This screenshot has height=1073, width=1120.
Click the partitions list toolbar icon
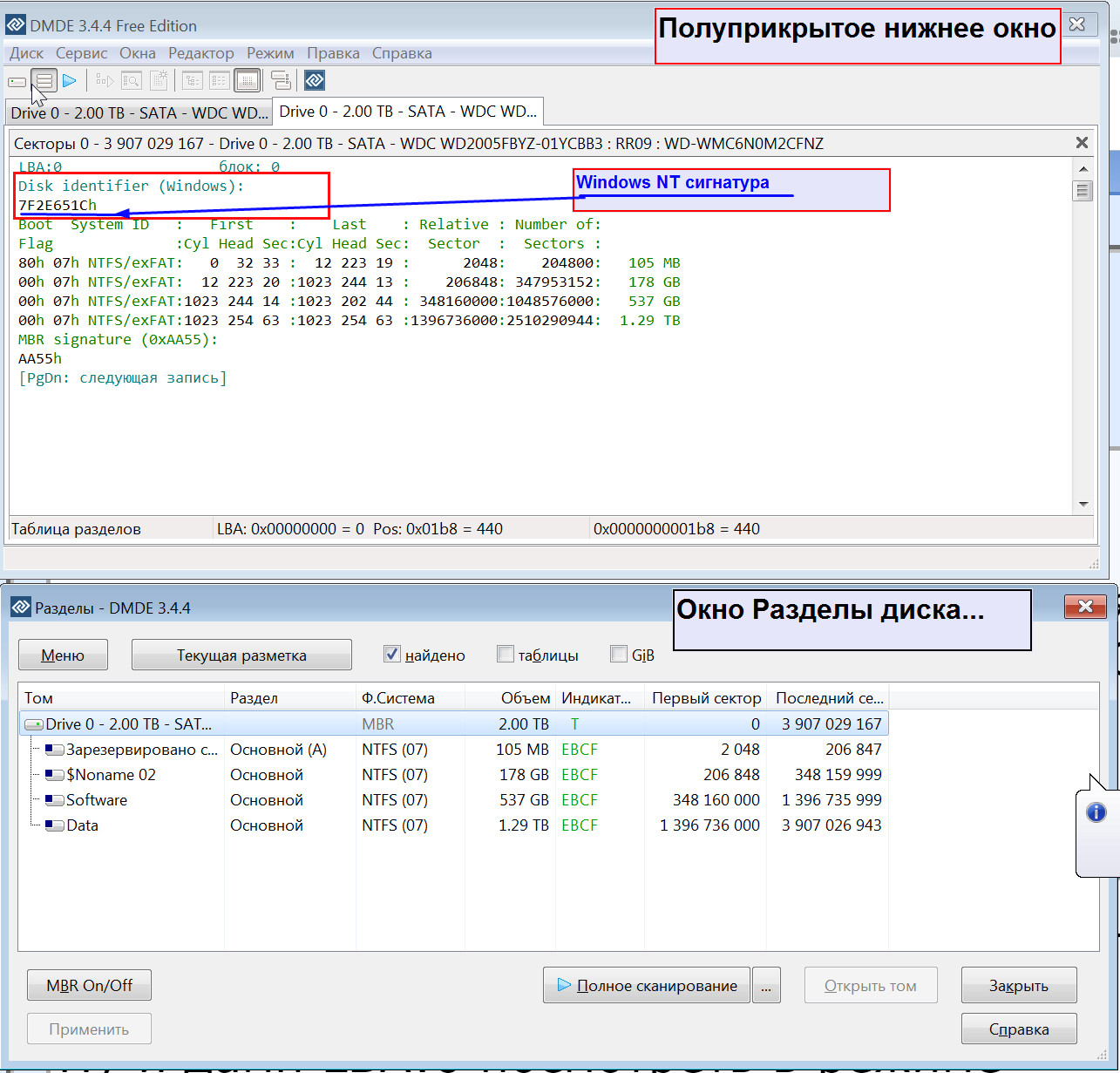44,81
